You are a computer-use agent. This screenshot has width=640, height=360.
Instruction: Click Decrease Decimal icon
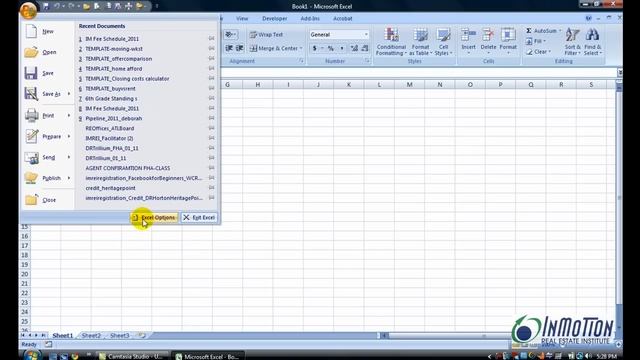coord(364,48)
